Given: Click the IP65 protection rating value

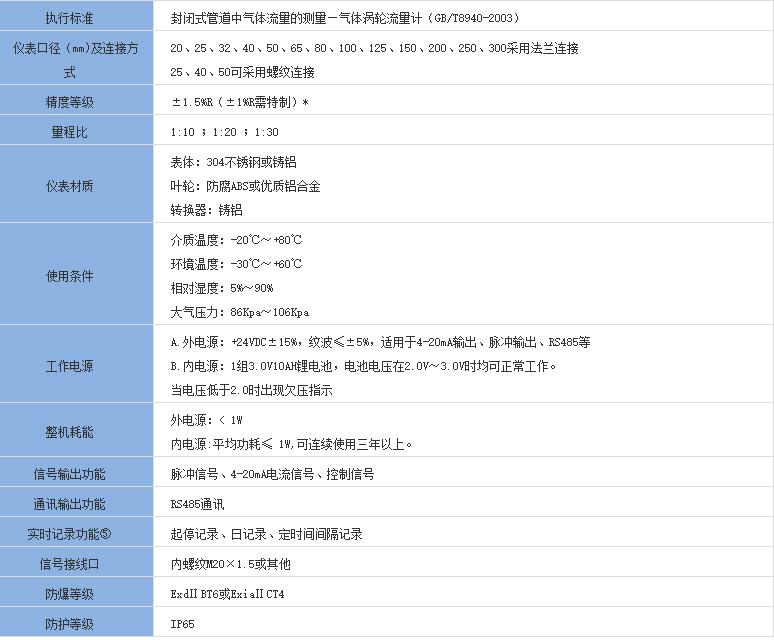Looking at the screenshot, I should (182, 624).
